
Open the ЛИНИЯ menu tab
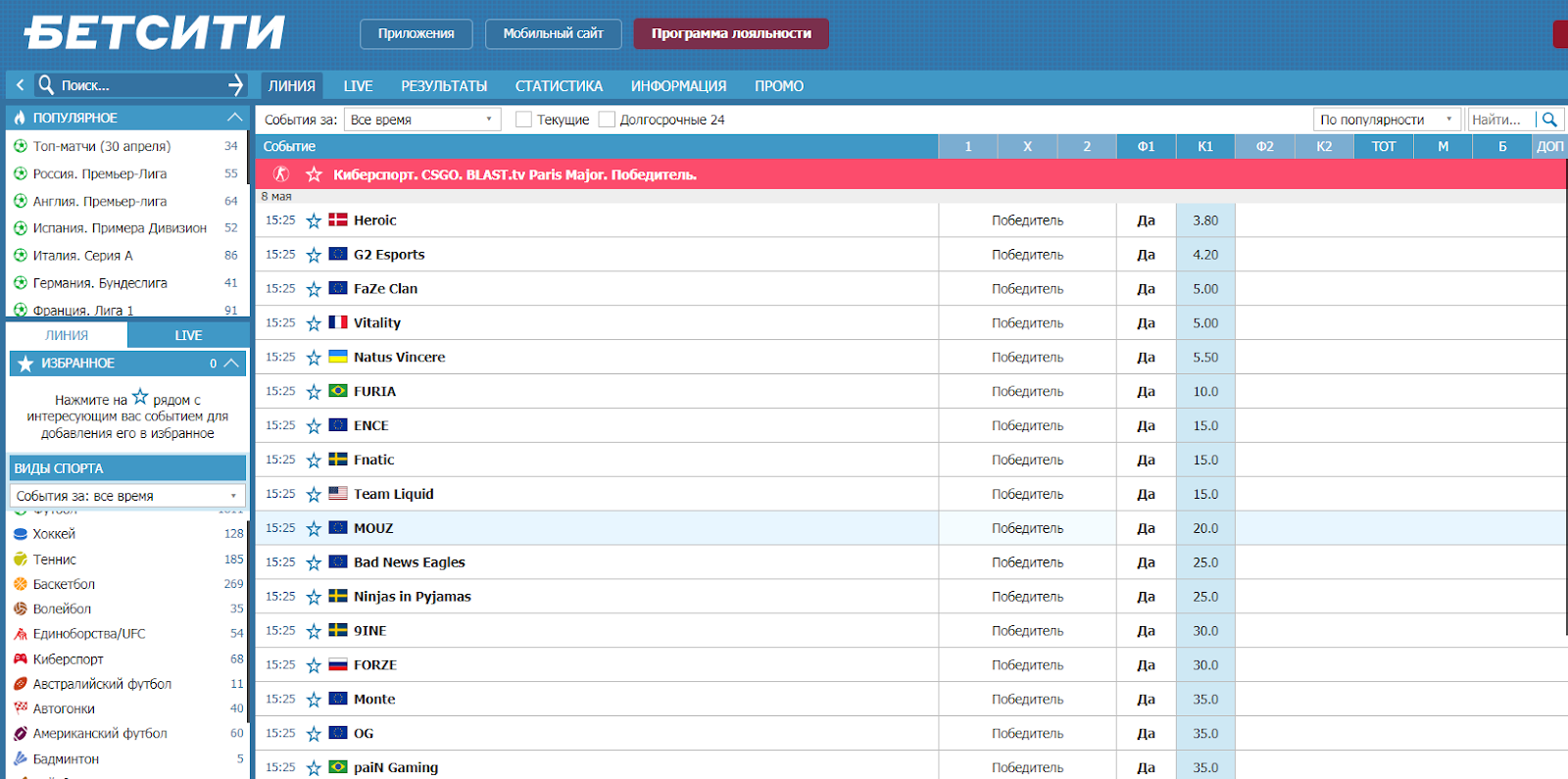pos(292,86)
